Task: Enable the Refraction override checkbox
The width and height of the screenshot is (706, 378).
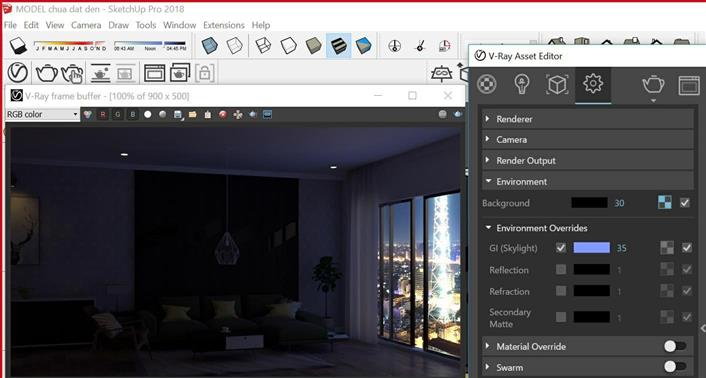Action: point(561,291)
